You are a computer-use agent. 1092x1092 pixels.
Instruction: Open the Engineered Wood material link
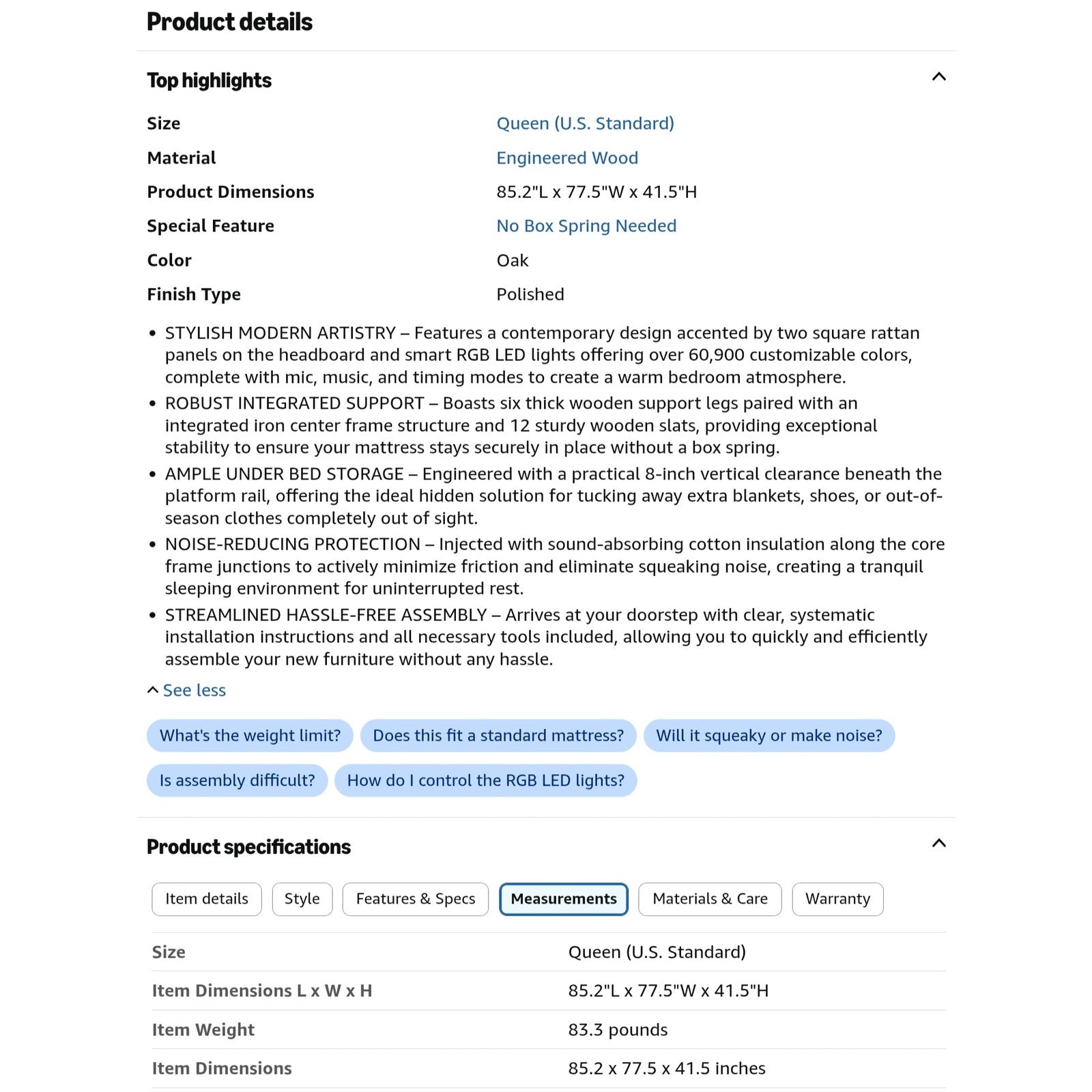(x=567, y=158)
